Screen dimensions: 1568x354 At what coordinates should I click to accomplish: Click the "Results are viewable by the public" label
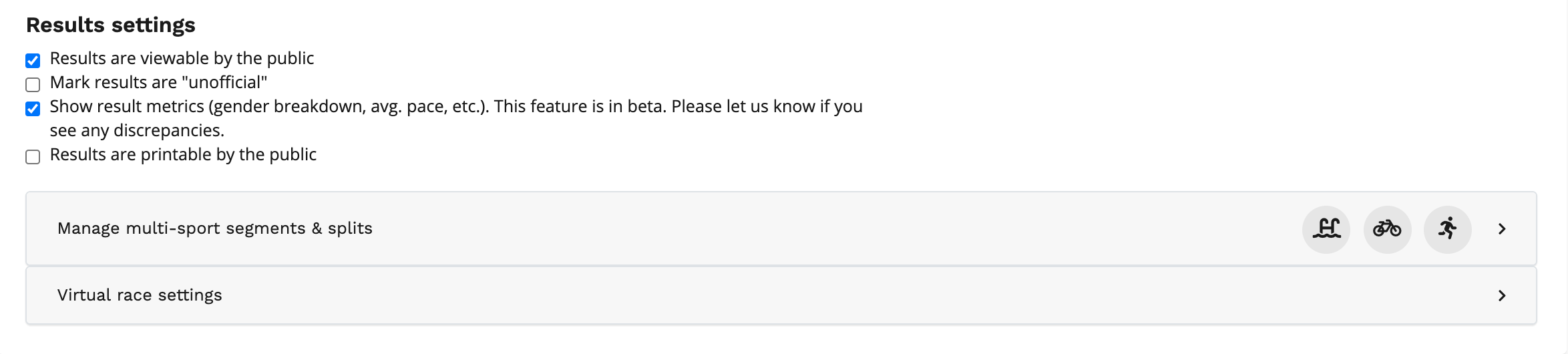coord(182,59)
